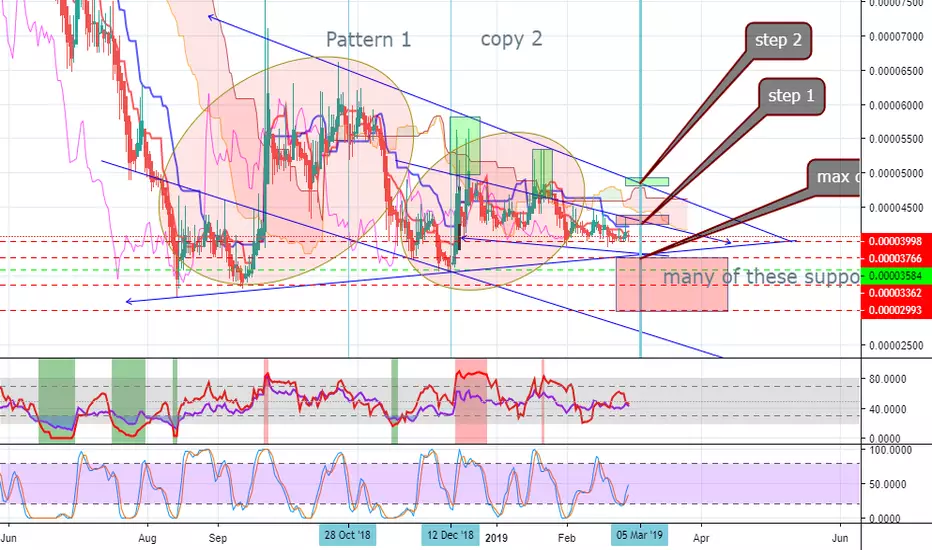Click the 'Aug' time axis label
The height and width of the screenshot is (550, 932).
(x=147, y=538)
